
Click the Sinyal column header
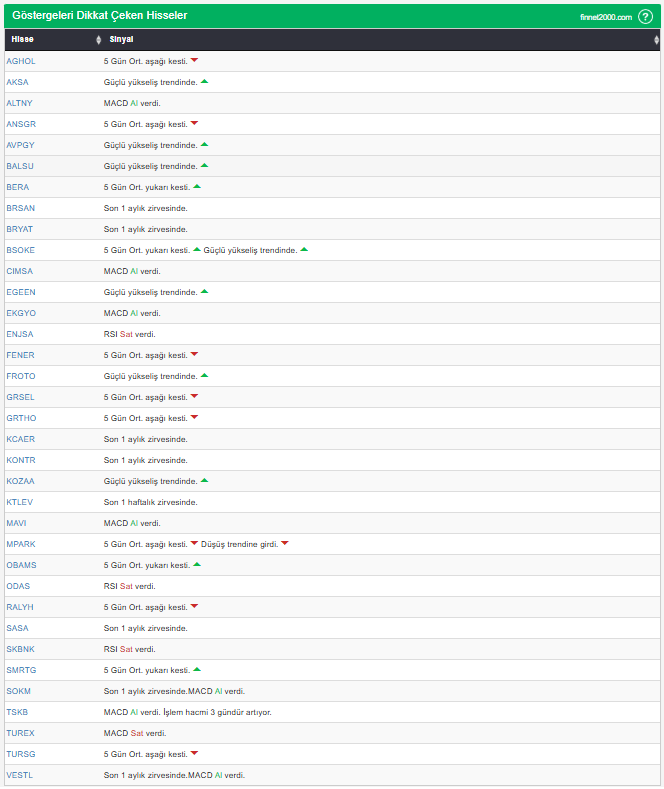tap(121, 40)
